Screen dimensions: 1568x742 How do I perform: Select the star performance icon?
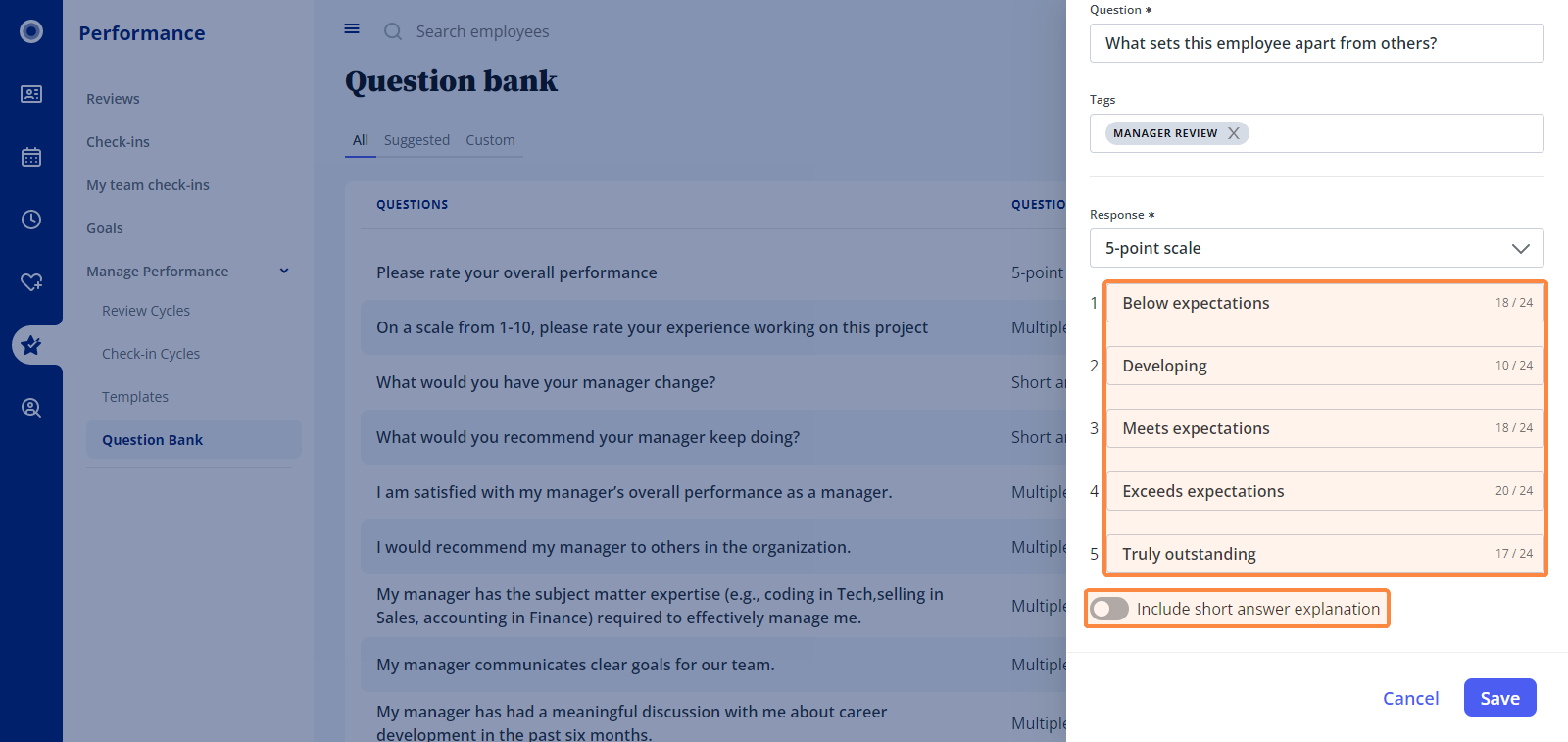point(31,345)
